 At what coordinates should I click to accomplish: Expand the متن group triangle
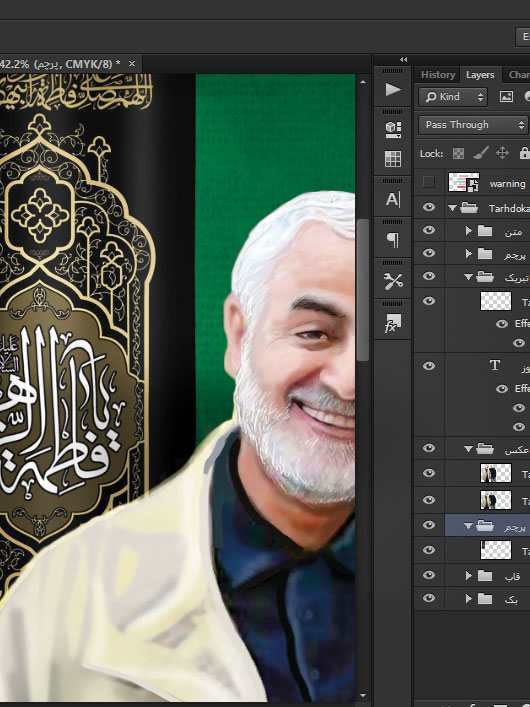[x=468, y=231]
